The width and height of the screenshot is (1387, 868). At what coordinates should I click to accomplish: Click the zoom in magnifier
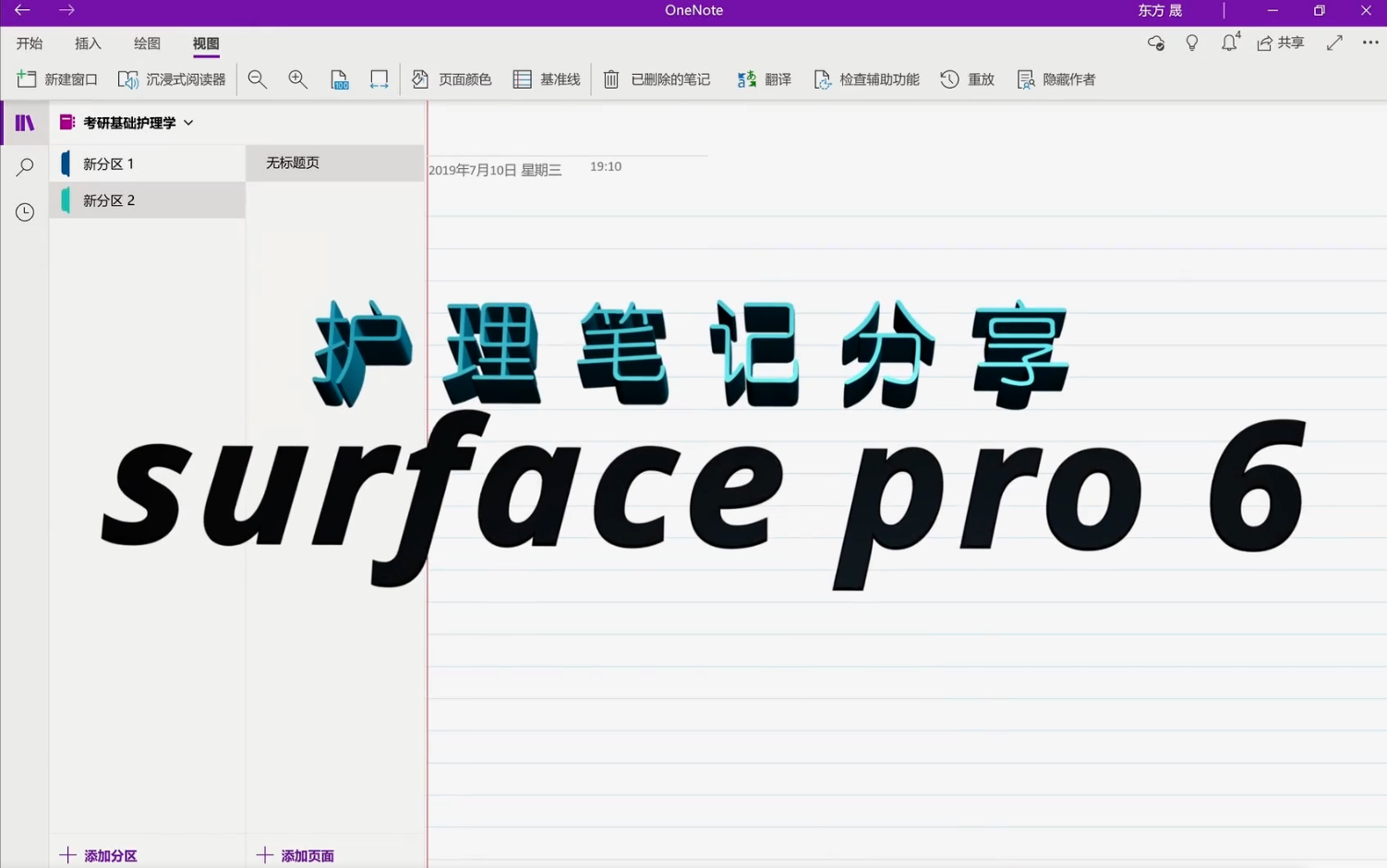coord(297,79)
